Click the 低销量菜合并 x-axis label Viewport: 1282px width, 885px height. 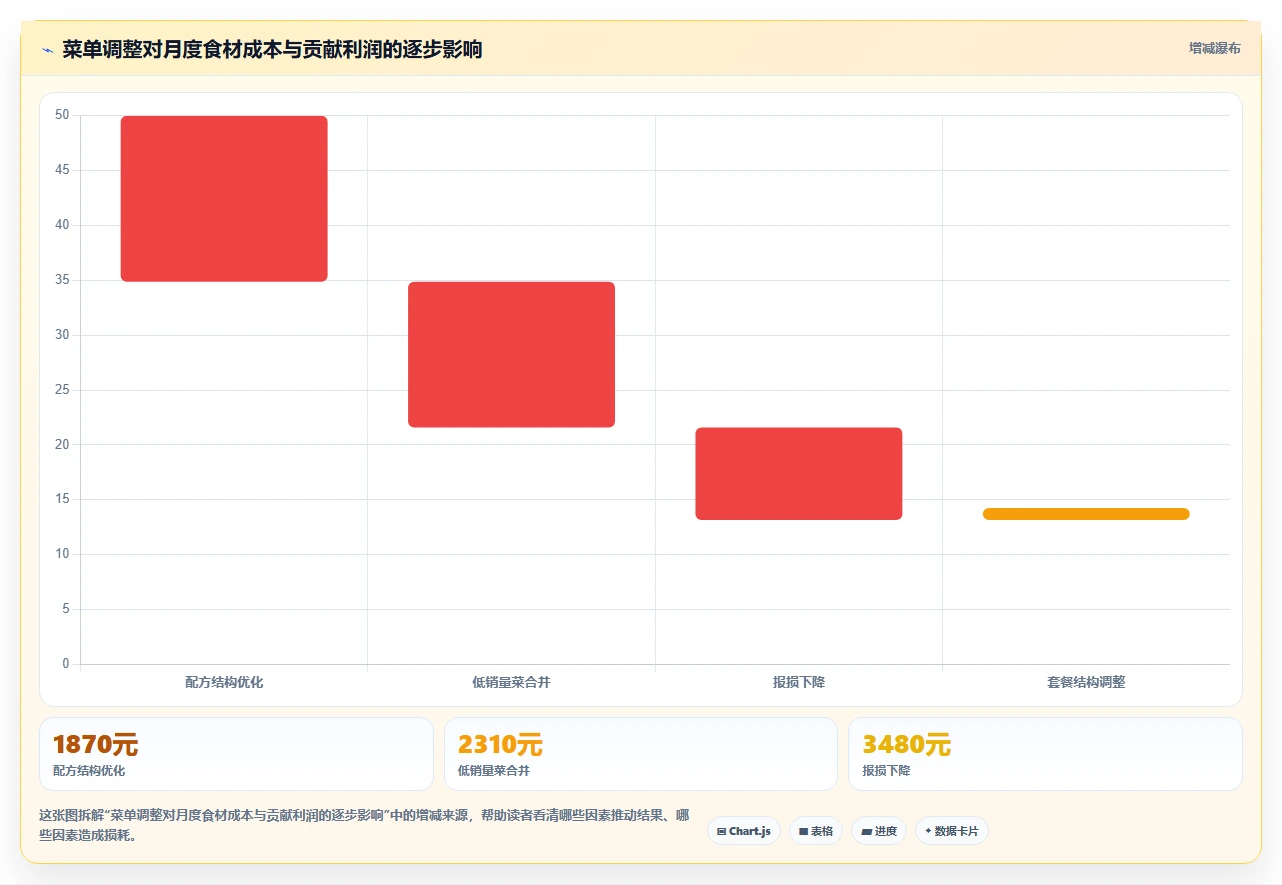click(x=511, y=682)
